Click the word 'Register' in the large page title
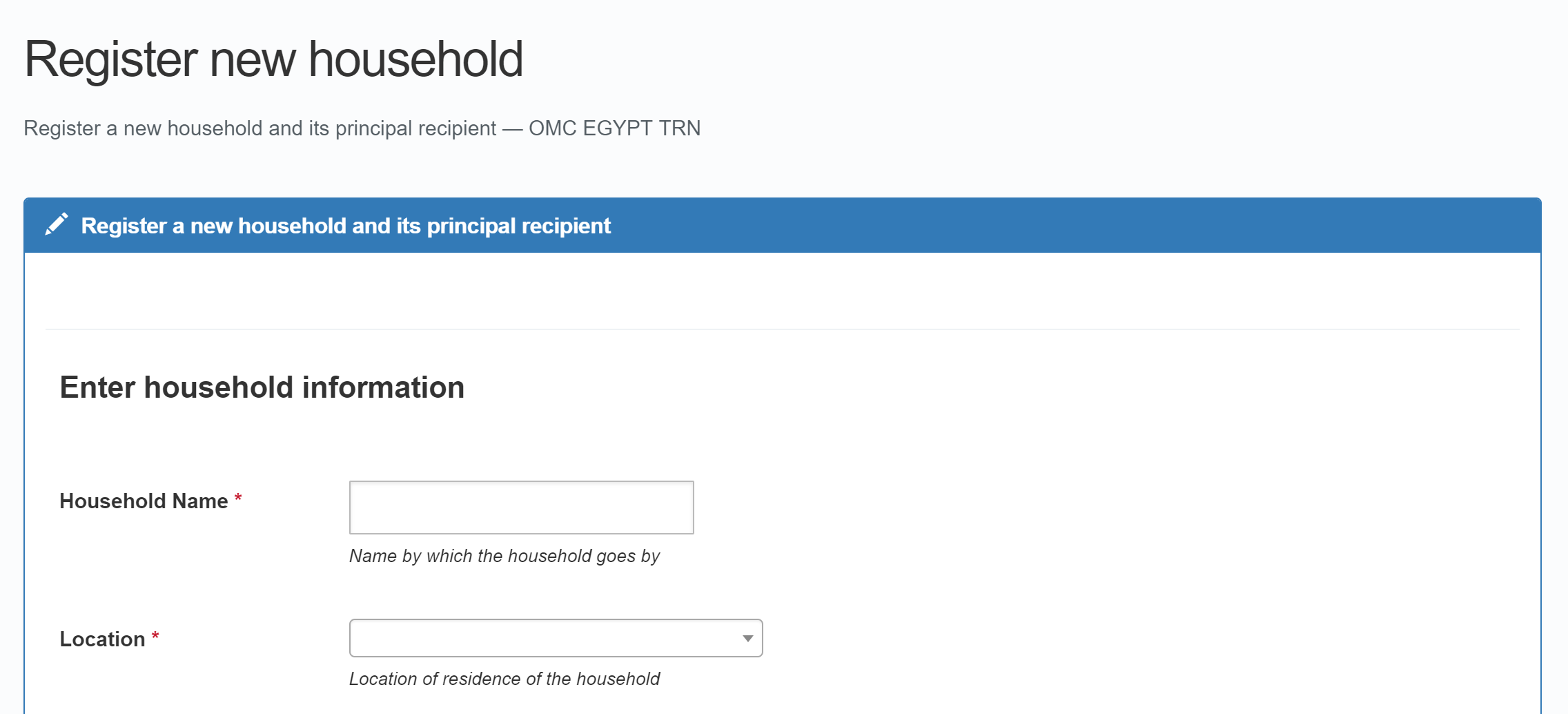This screenshot has width=1568, height=714. click(111, 59)
